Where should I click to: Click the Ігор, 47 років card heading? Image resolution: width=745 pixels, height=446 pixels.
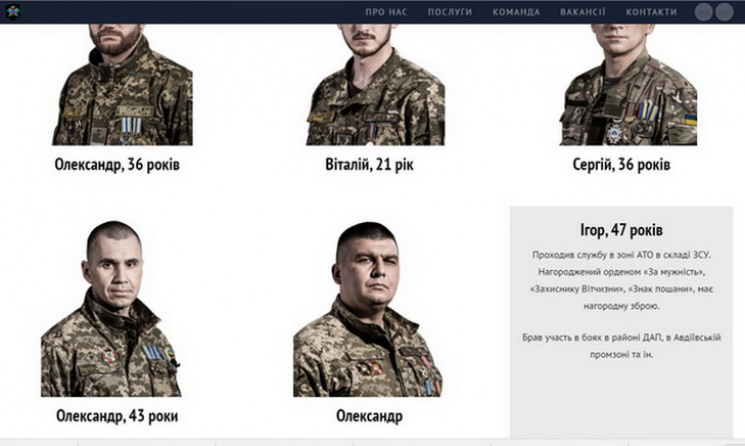point(621,230)
